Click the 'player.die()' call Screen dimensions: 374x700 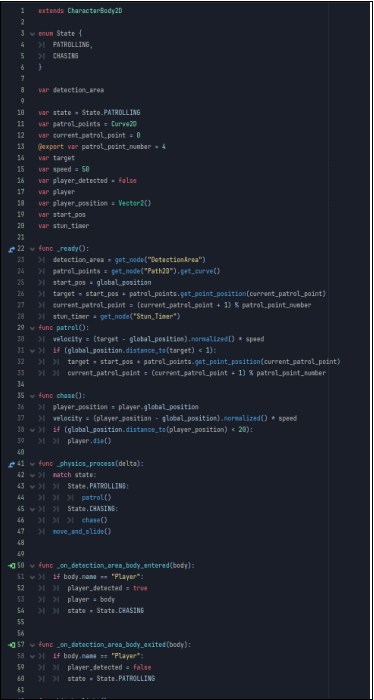coord(89,442)
